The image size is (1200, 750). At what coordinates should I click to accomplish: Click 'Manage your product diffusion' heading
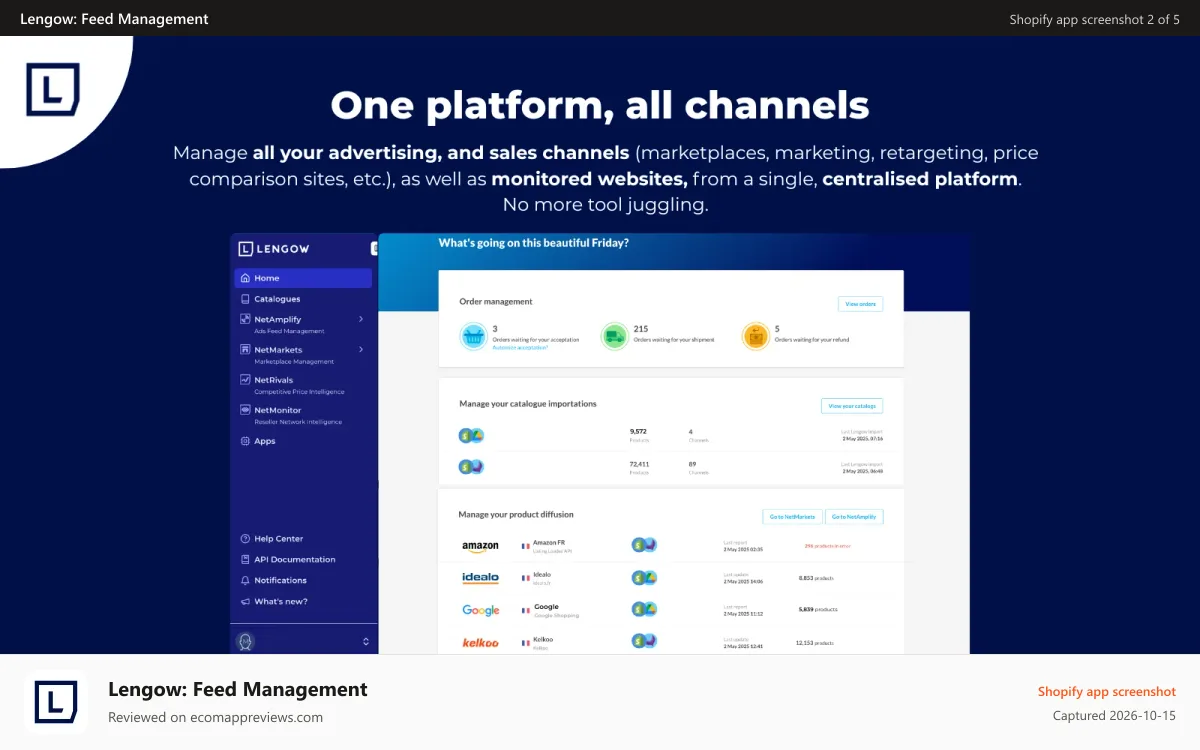click(x=516, y=514)
